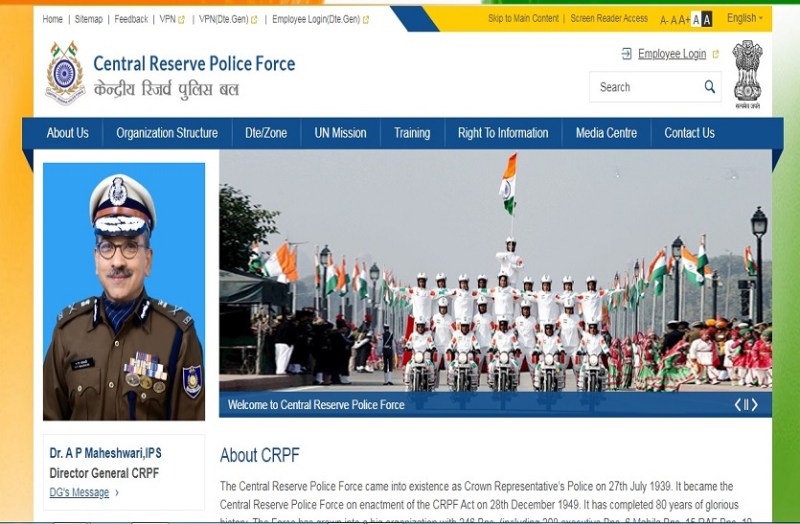This screenshot has width=800, height=524.
Task: Click the VPN link
Action: (x=167, y=19)
